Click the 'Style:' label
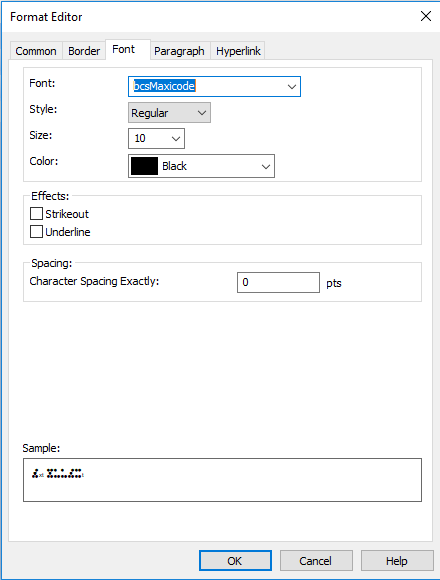The width and height of the screenshot is (440, 580). pos(43,109)
